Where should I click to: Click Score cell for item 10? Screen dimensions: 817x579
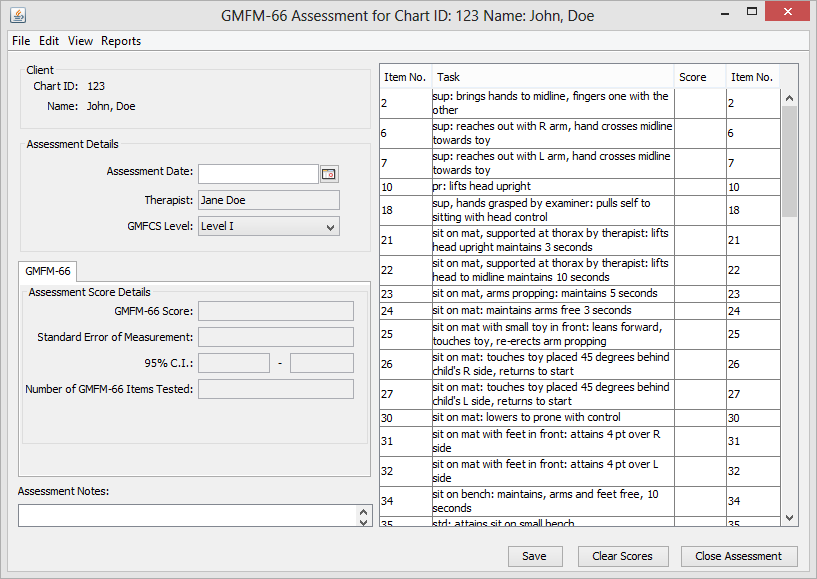point(700,187)
